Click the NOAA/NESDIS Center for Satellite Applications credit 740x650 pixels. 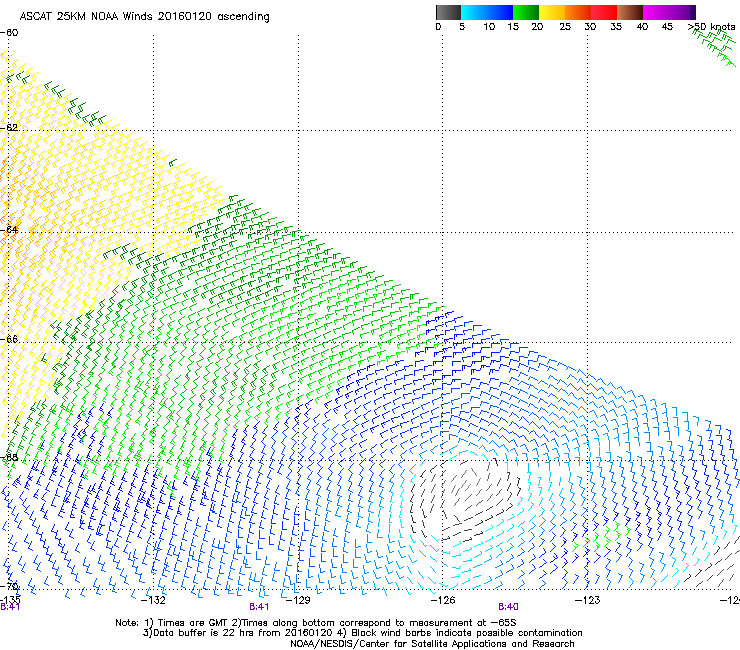(x=432, y=644)
